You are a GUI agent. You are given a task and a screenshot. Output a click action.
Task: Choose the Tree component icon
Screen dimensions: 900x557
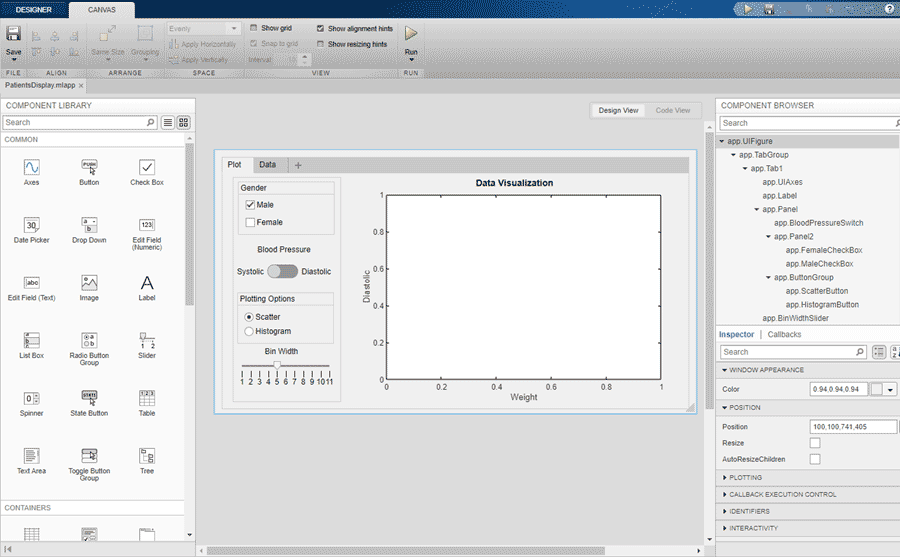pyautogui.click(x=147, y=456)
